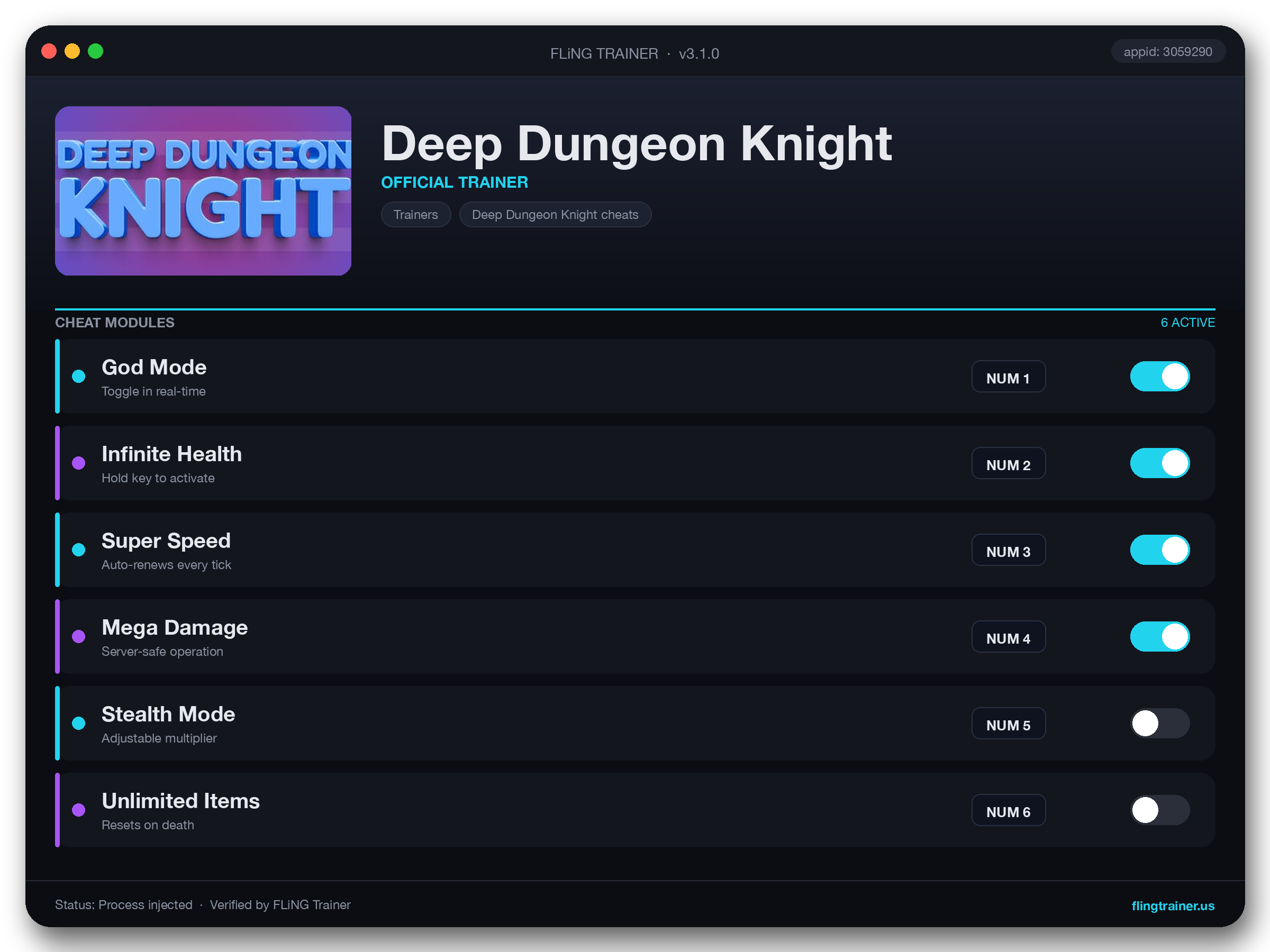Close the trainer window (red button)
This screenshot has width=1270, height=952.
(49, 52)
